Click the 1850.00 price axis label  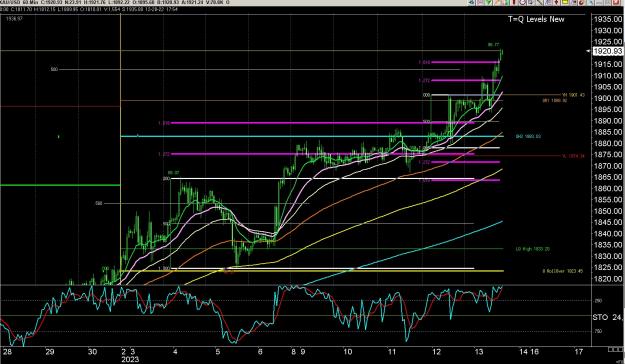608,211
